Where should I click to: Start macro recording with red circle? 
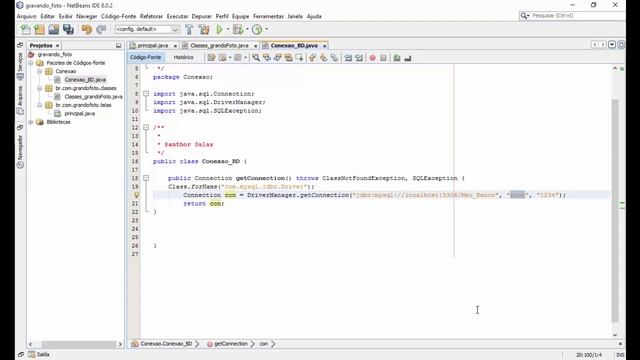pos(372,58)
